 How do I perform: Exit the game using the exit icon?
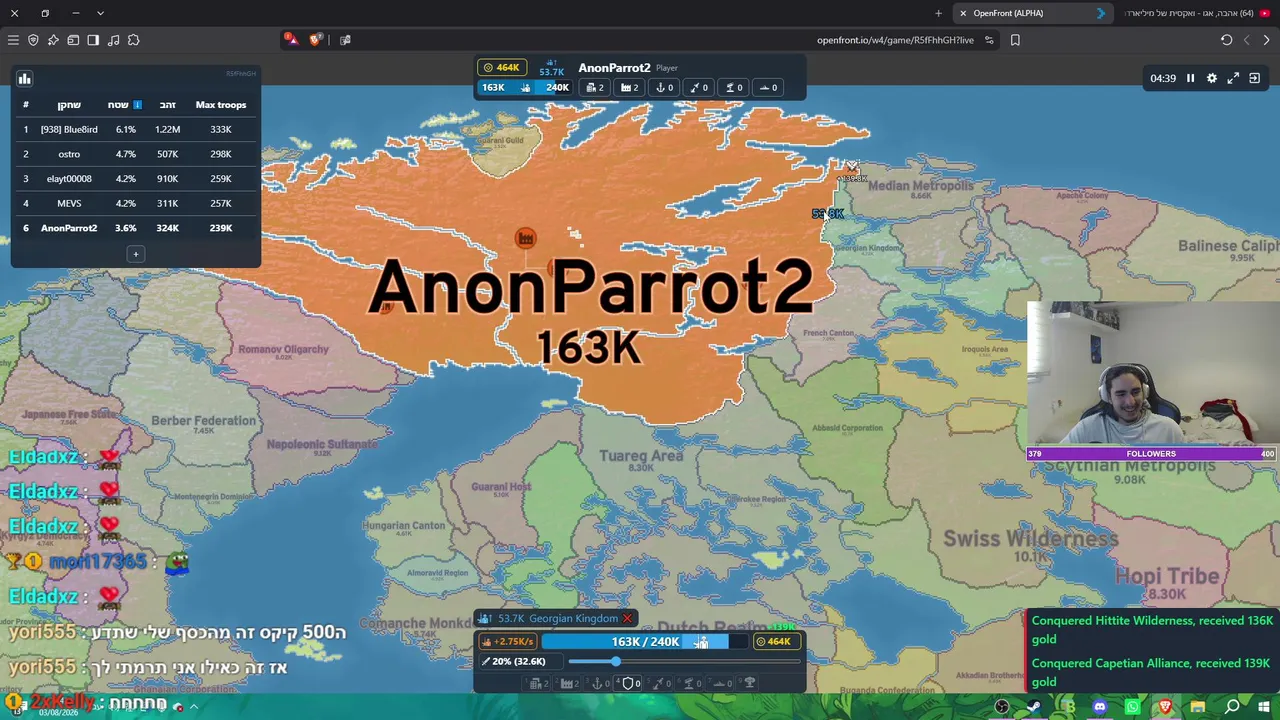1254,78
